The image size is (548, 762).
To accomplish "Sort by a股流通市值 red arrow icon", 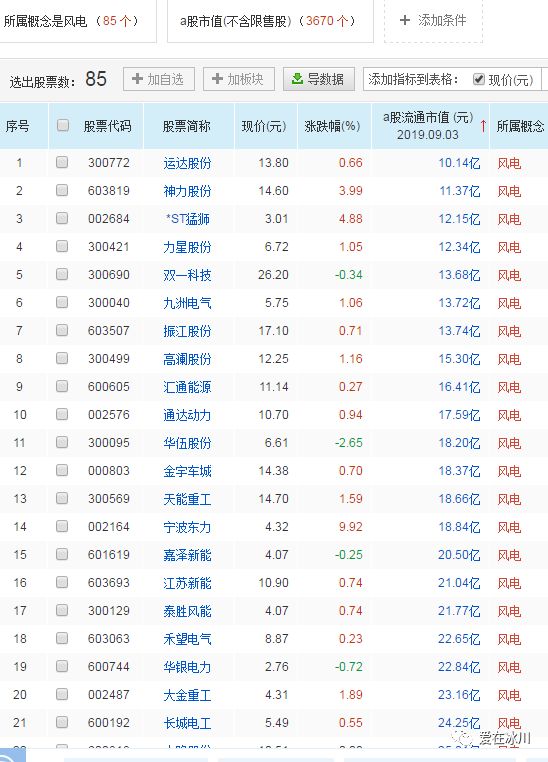I will [x=483, y=126].
